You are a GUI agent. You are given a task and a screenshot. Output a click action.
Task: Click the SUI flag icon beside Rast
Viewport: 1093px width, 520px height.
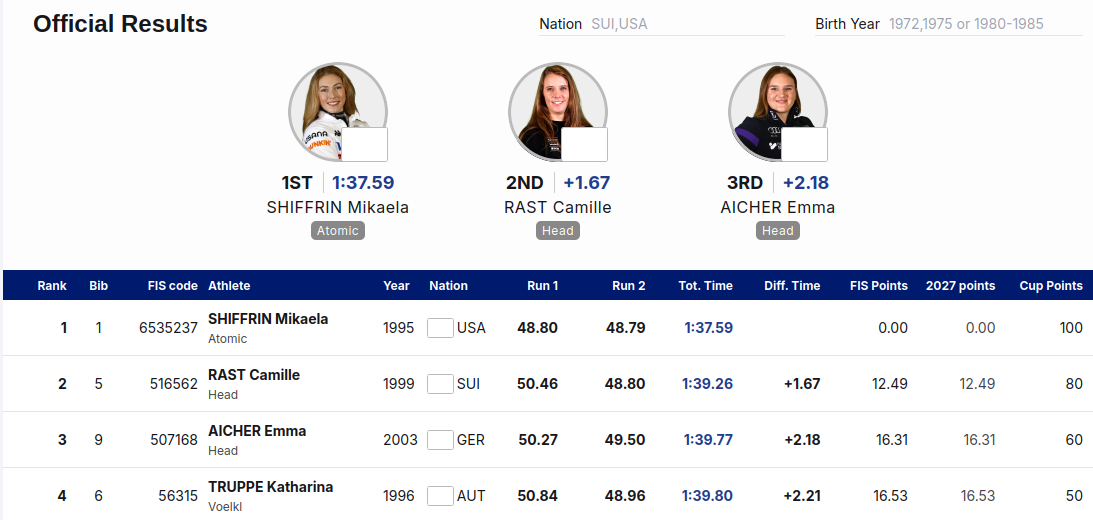click(440, 384)
